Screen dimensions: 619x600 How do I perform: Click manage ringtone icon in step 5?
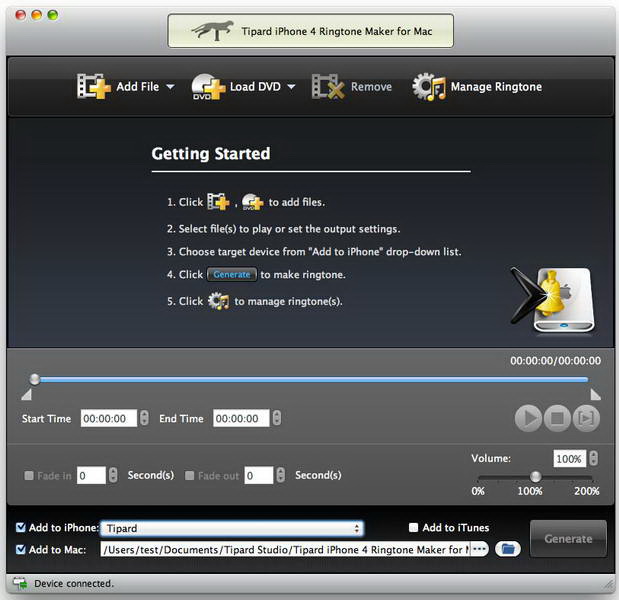point(218,301)
